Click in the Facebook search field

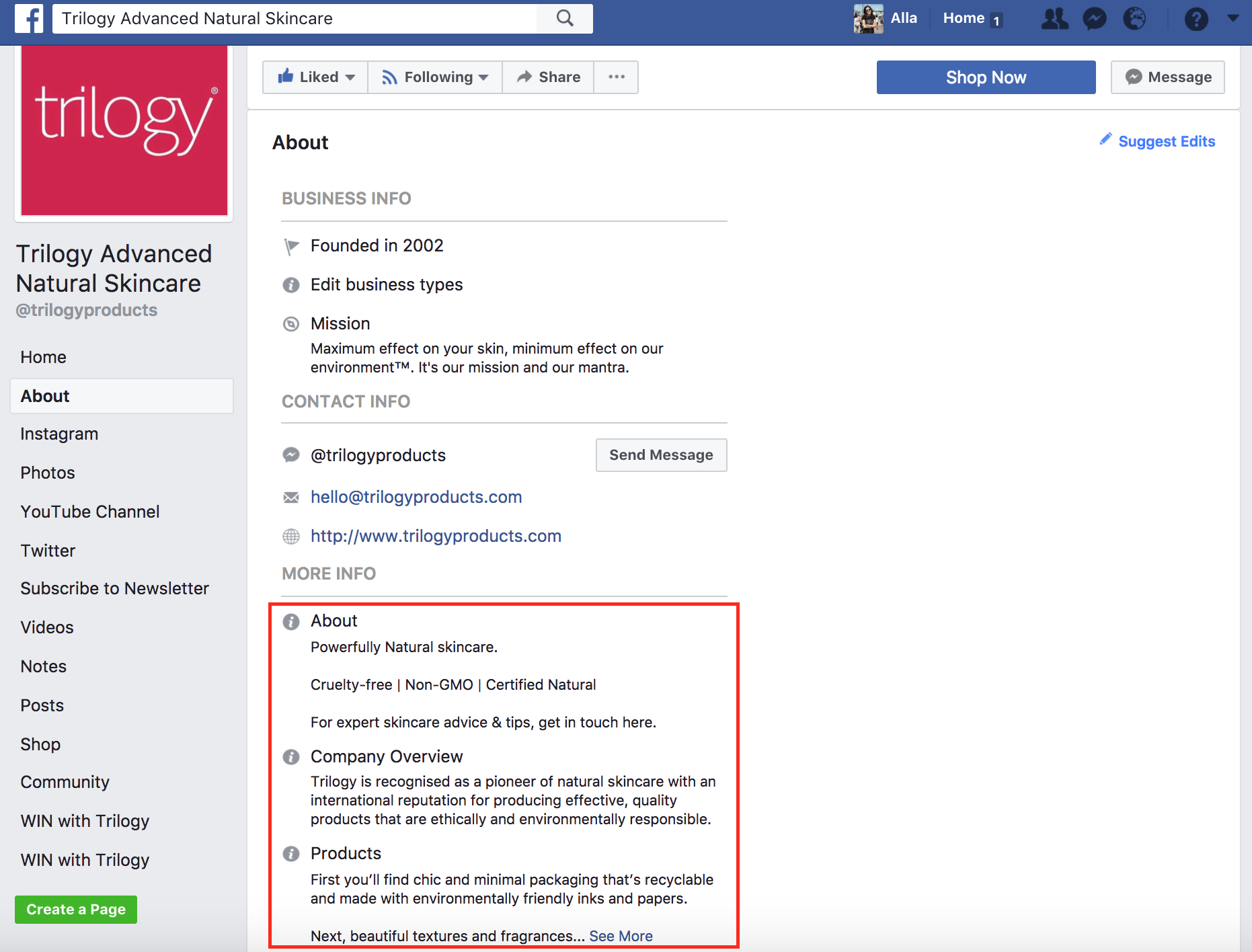tap(296, 18)
